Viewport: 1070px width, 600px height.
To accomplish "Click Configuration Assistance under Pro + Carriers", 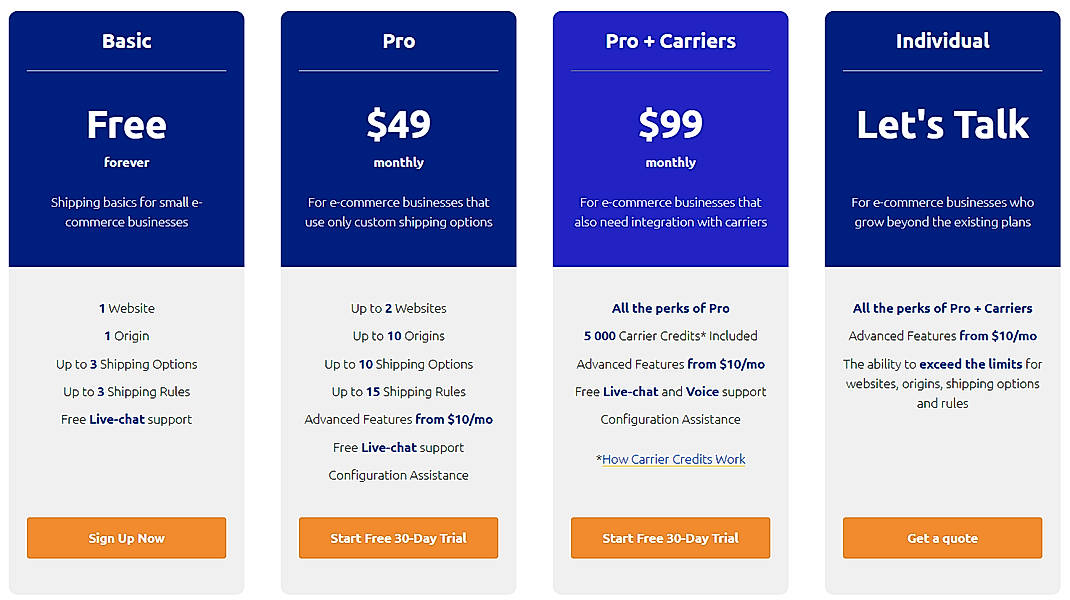I will 670,419.
